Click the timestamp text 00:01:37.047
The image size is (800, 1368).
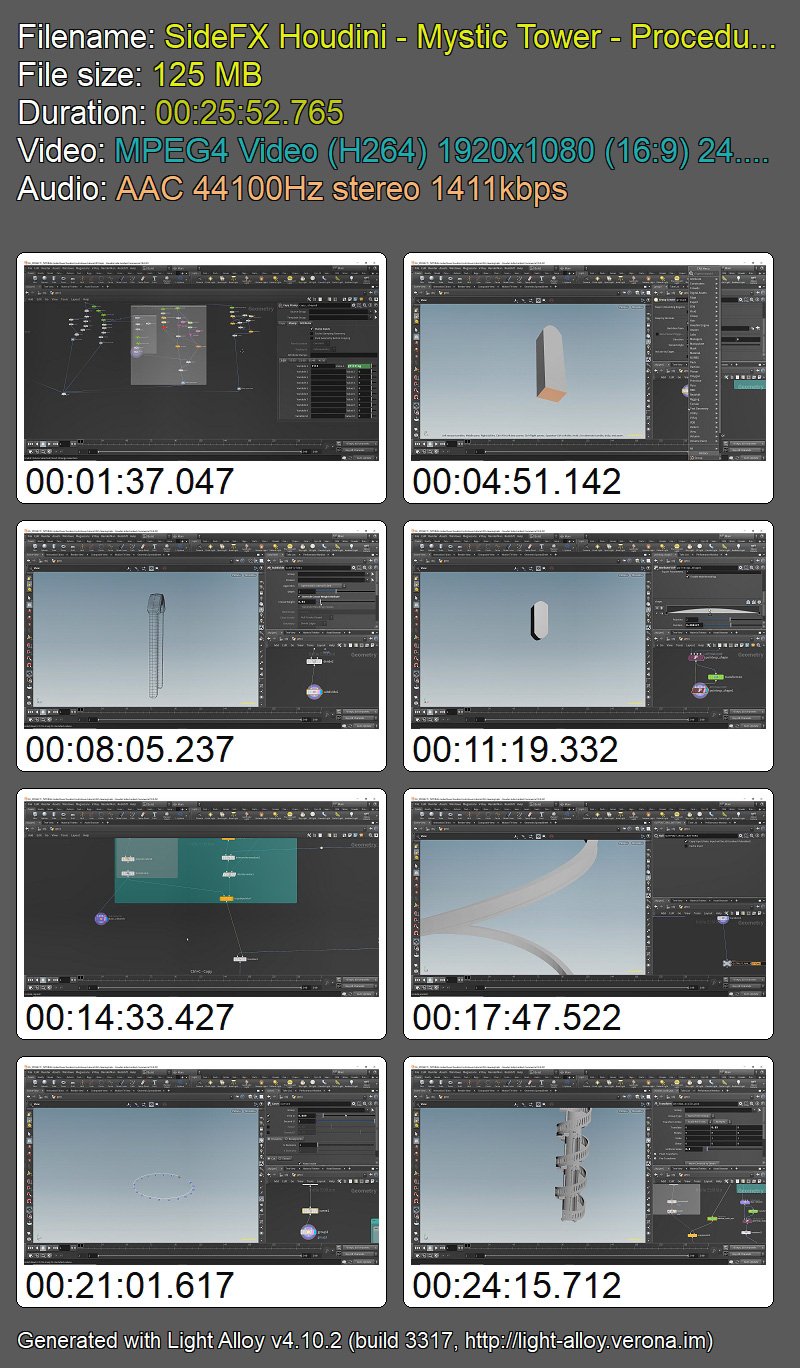click(130, 481)
